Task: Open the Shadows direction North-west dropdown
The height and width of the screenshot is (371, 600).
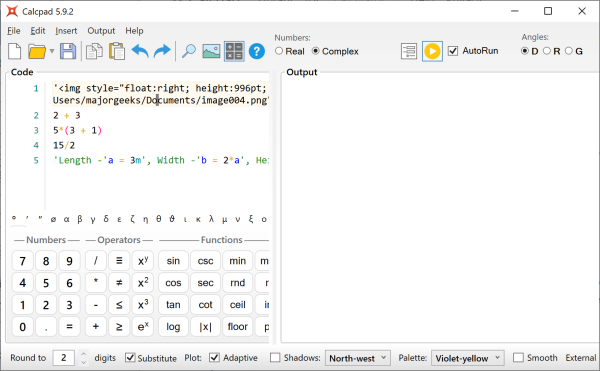Action: coord(358,358)
